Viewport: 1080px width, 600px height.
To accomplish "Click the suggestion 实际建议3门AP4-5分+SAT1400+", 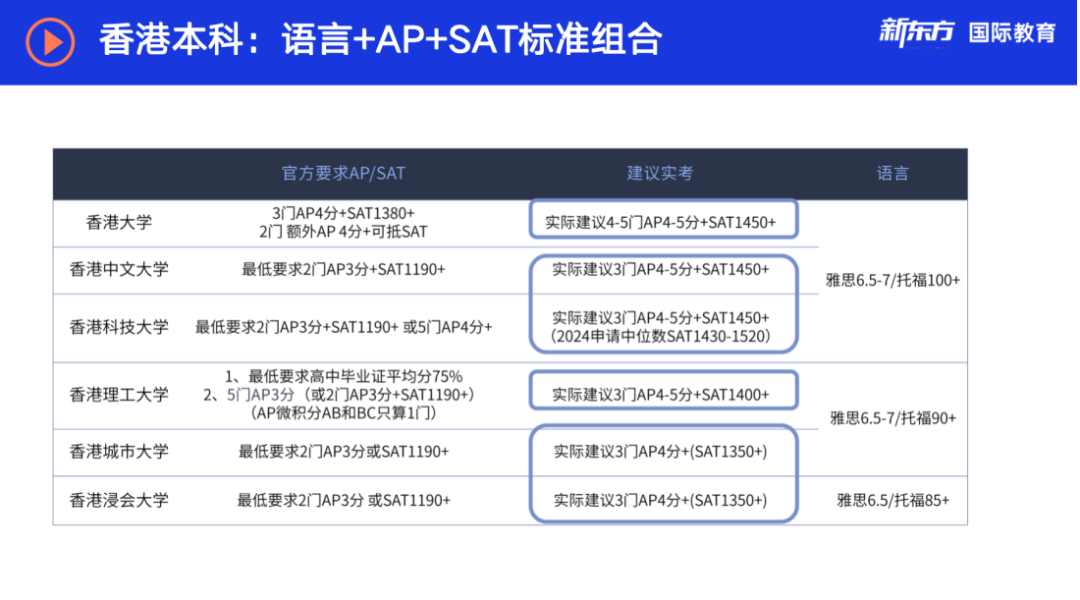I will [x=660, y=395].
